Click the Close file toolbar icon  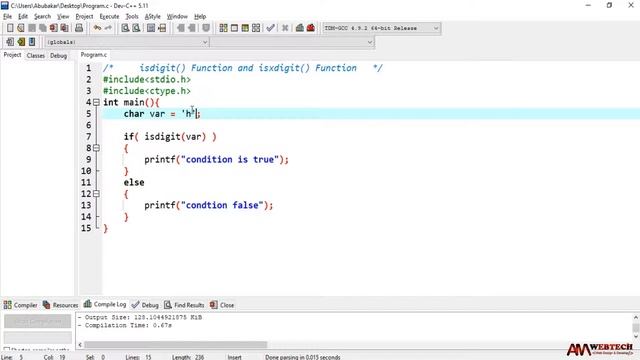point(53,28)
